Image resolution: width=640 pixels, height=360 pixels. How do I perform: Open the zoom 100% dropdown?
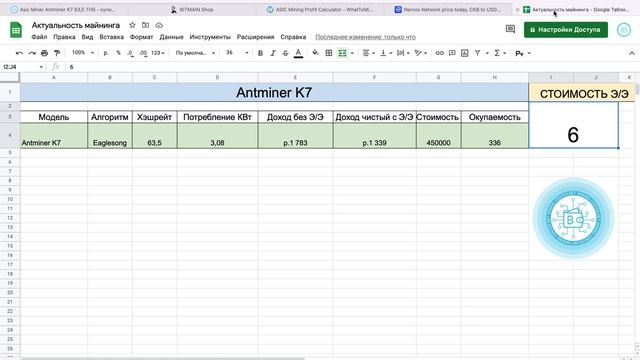click(x=82, y=53)
